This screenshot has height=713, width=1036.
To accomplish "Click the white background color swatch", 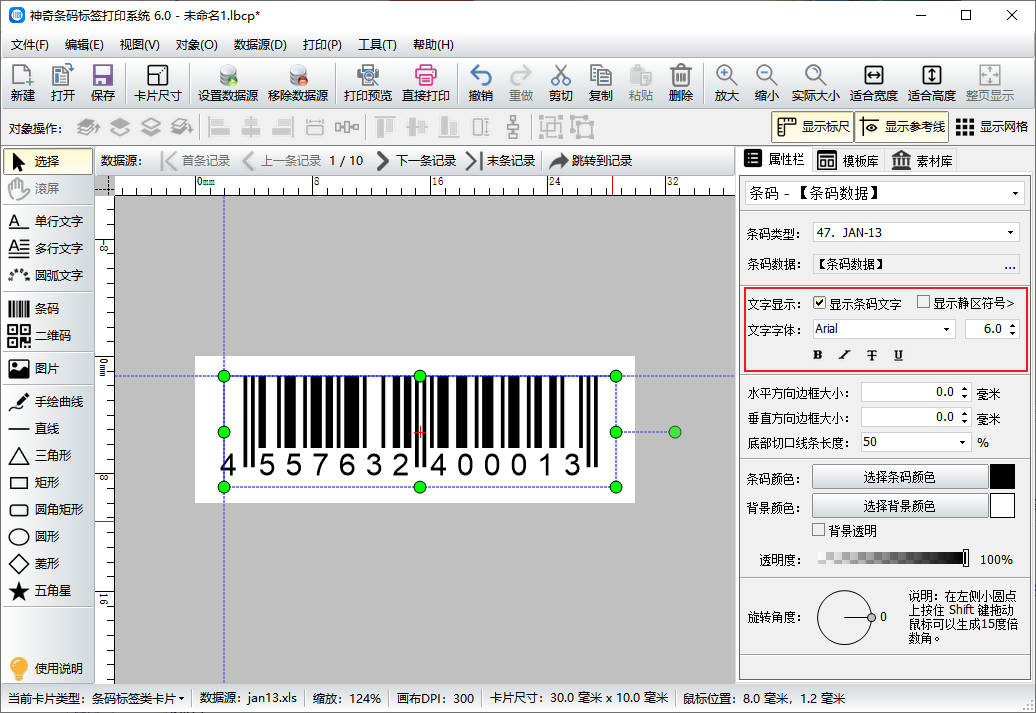I will [x=1002, y=506].
